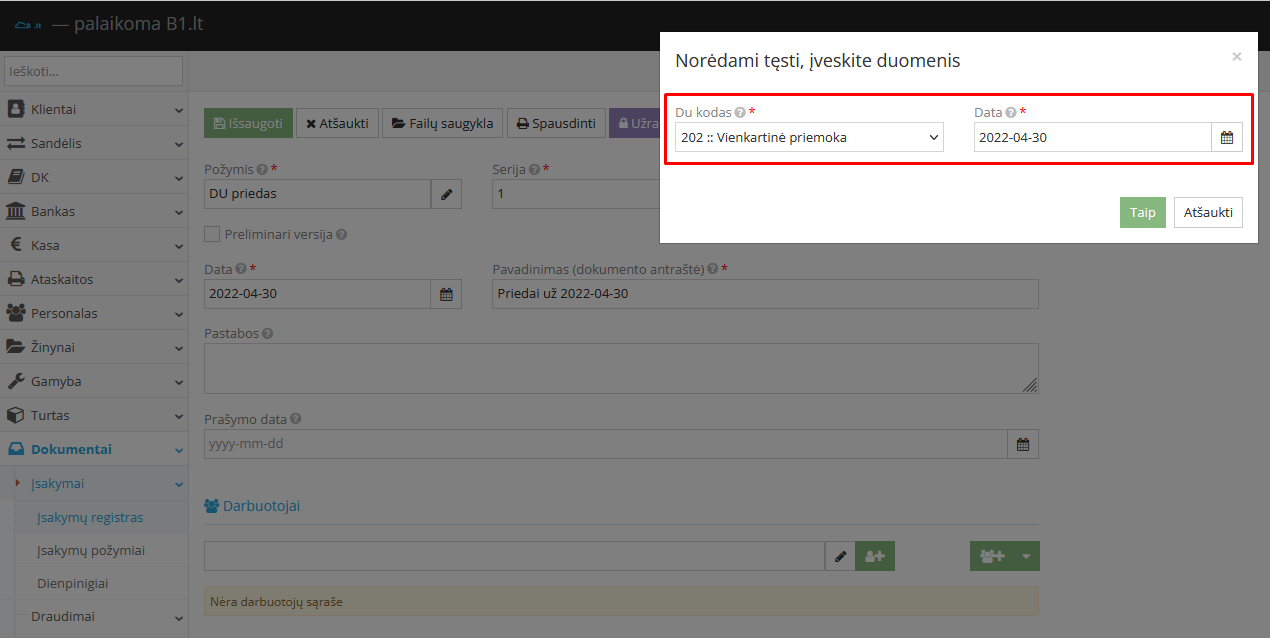Click pencil edit icon beside Požymis field
Image resolution: width=1270 pixels, height=638 pixels.
(446, 194)
